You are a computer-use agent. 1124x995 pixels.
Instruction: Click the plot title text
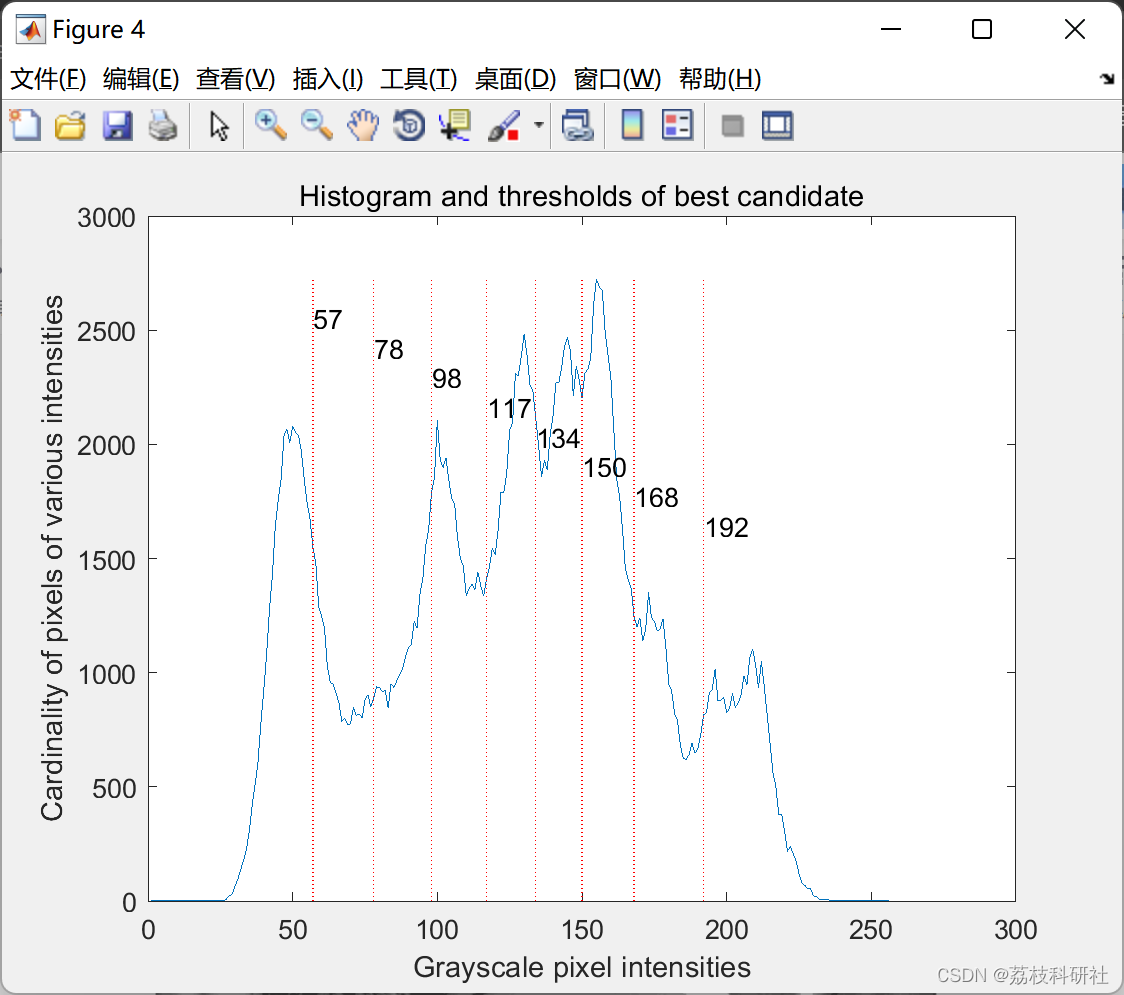click(x=581, y=196)
